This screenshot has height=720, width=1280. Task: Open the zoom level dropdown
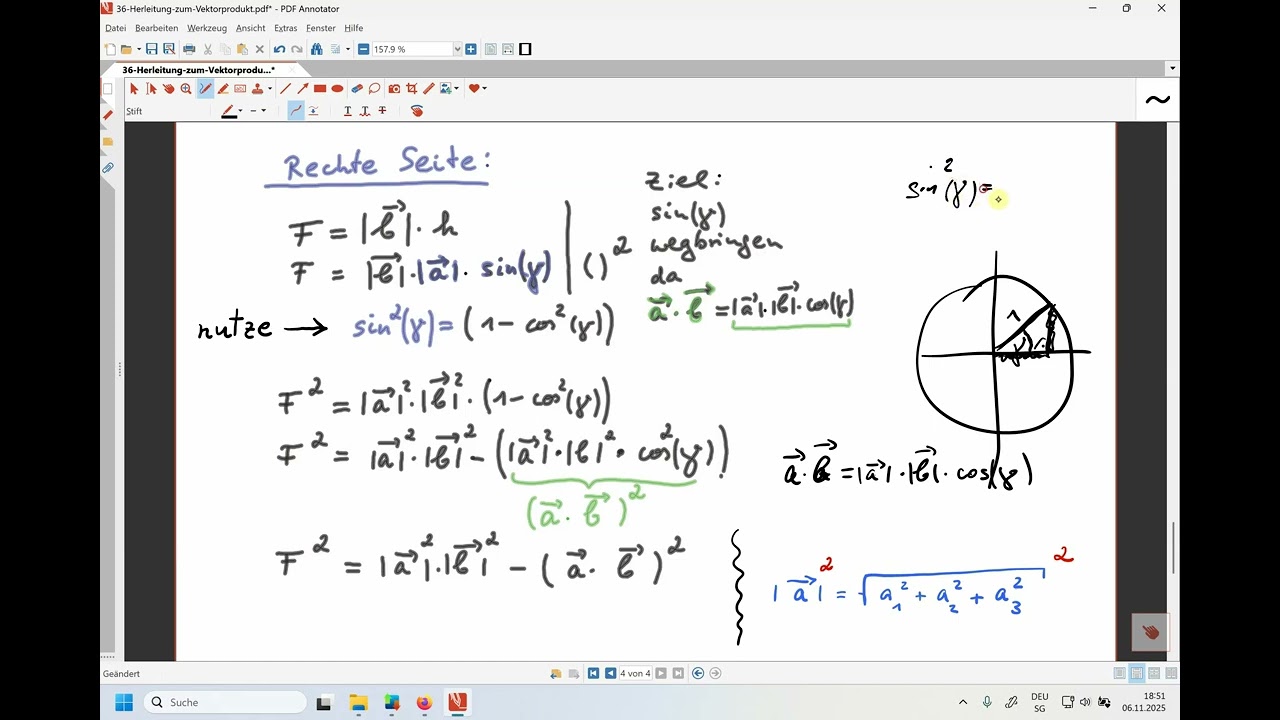pos(457,49)
